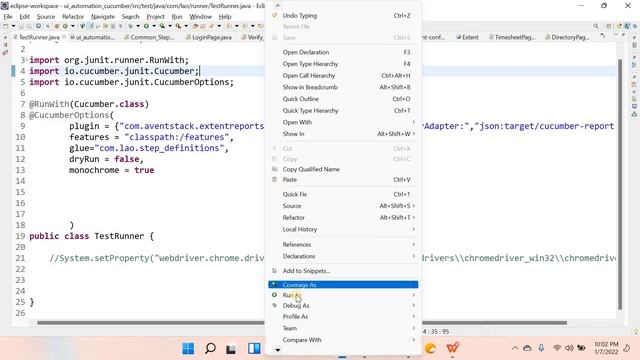Image resolution: width=640 pixels, height=360 pixels.
Task: Click the Undo Typing arrow icon
Action: click(275, 15)
